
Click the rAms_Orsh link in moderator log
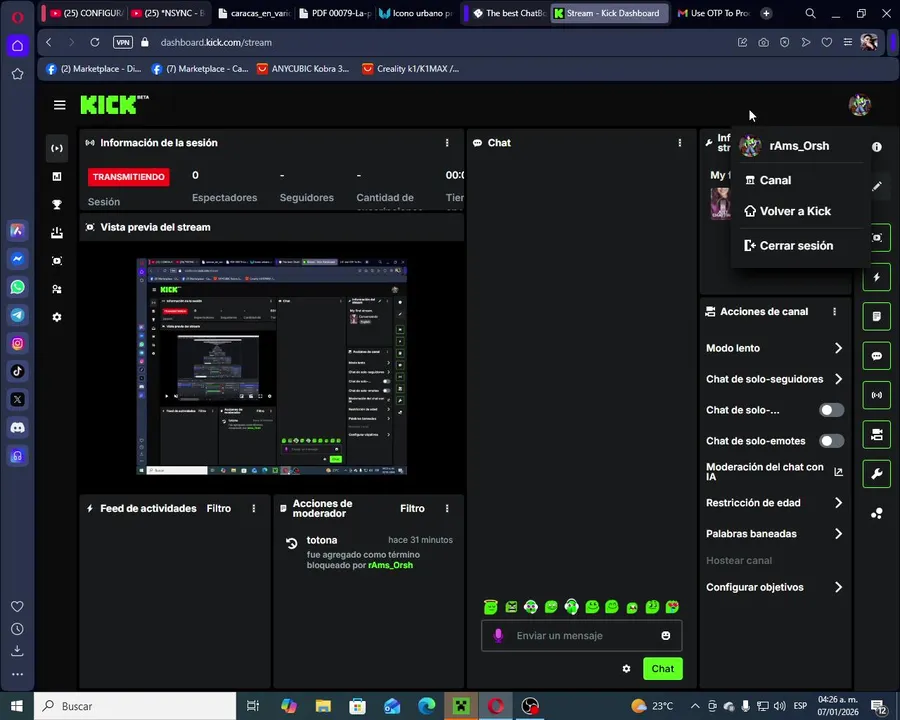click(x=390, y=566)
